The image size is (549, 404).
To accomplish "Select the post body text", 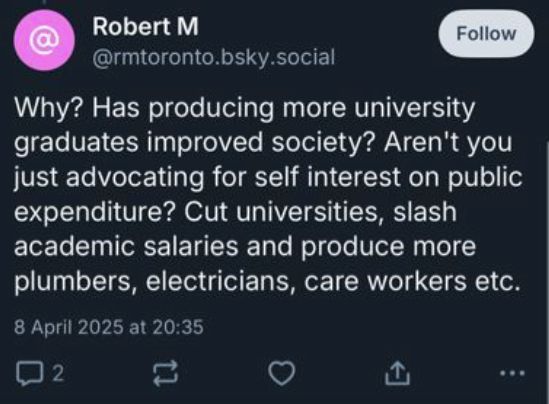I will point(268,195).
